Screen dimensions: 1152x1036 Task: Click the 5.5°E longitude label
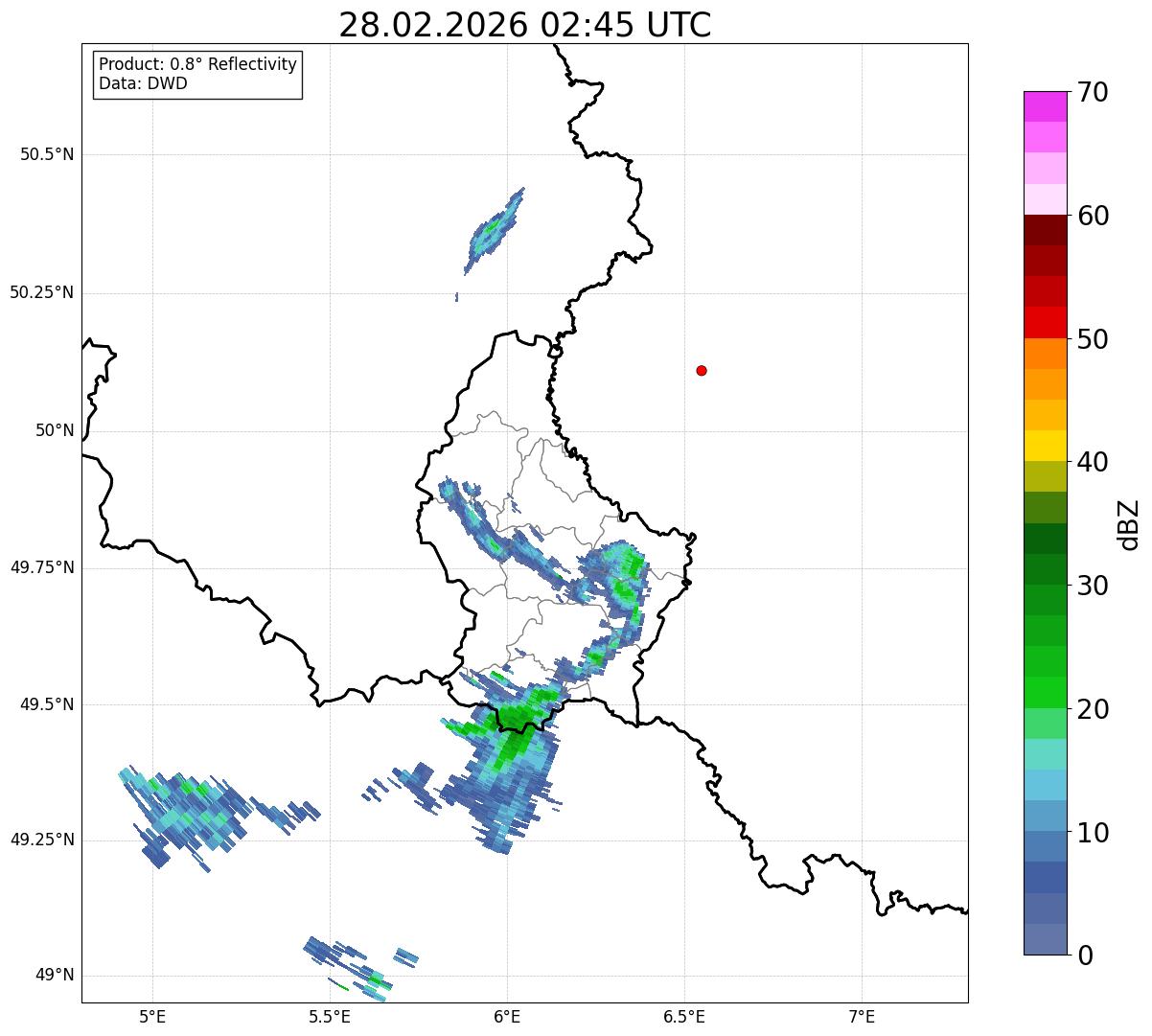point(330,1017)
